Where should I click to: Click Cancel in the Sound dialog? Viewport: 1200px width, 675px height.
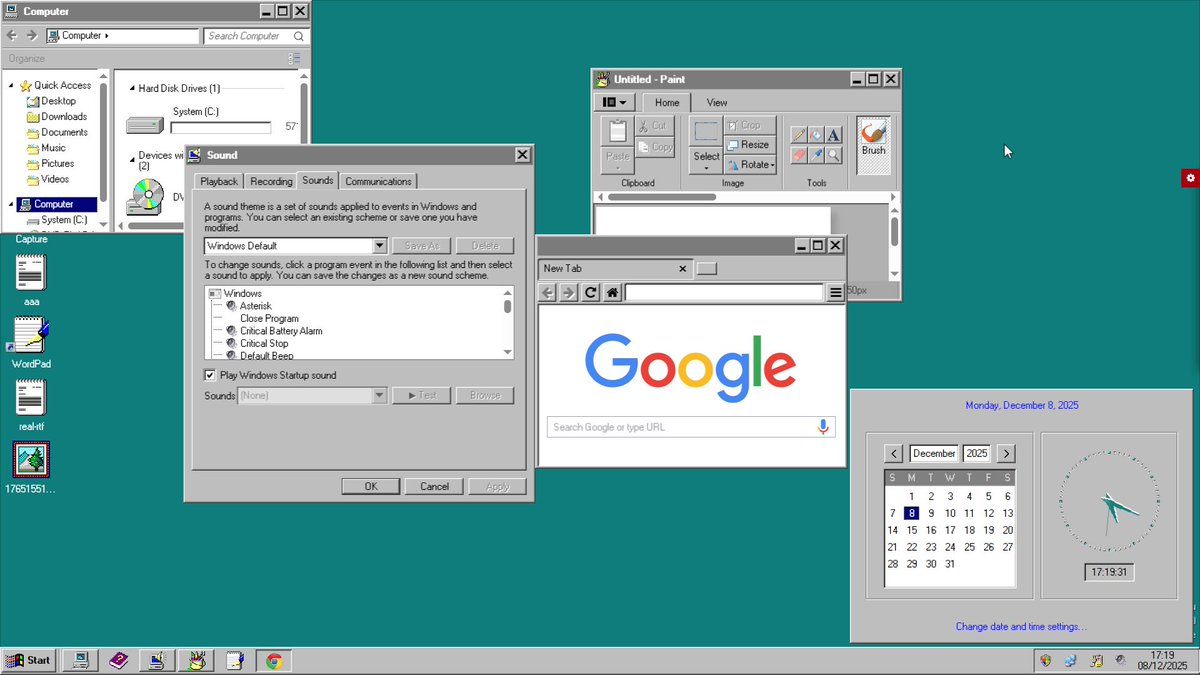[434, 486]
